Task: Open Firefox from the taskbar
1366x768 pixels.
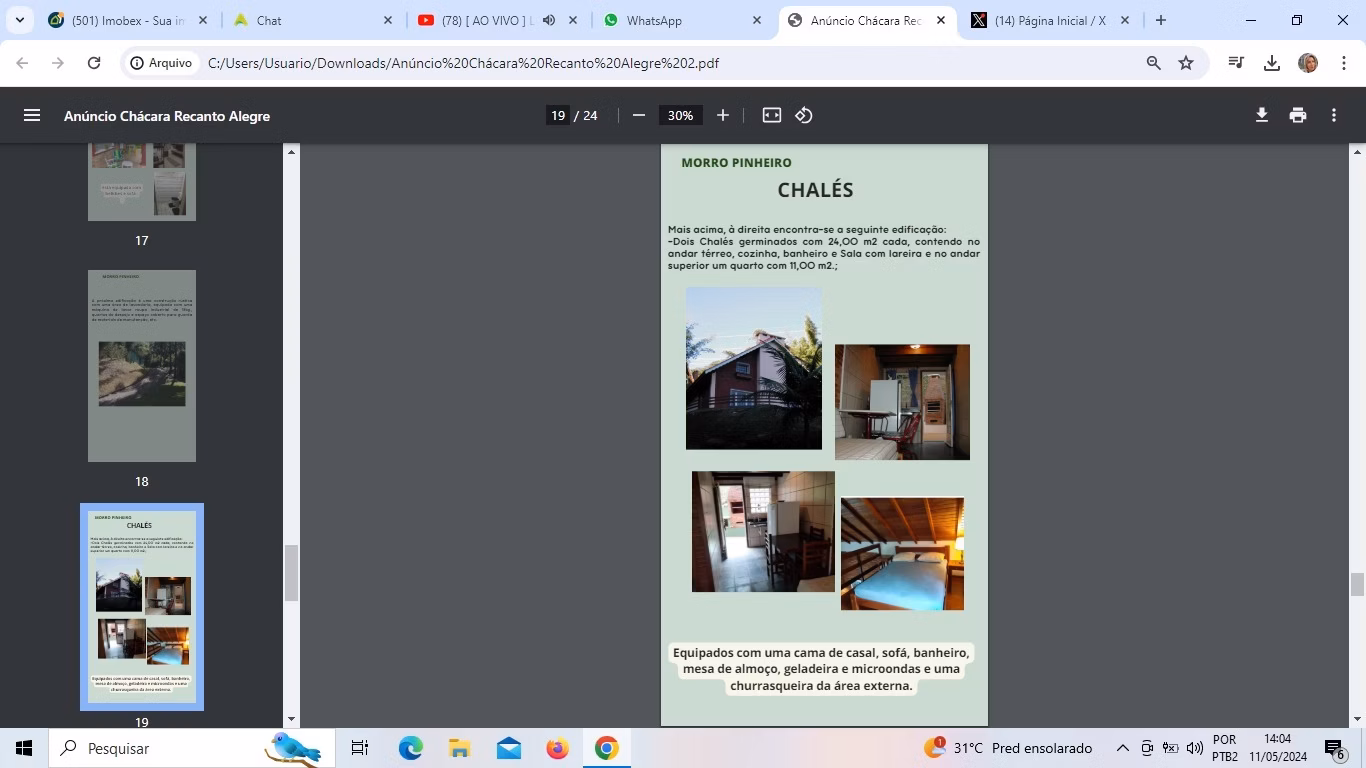Action: (x=558, y=748)
